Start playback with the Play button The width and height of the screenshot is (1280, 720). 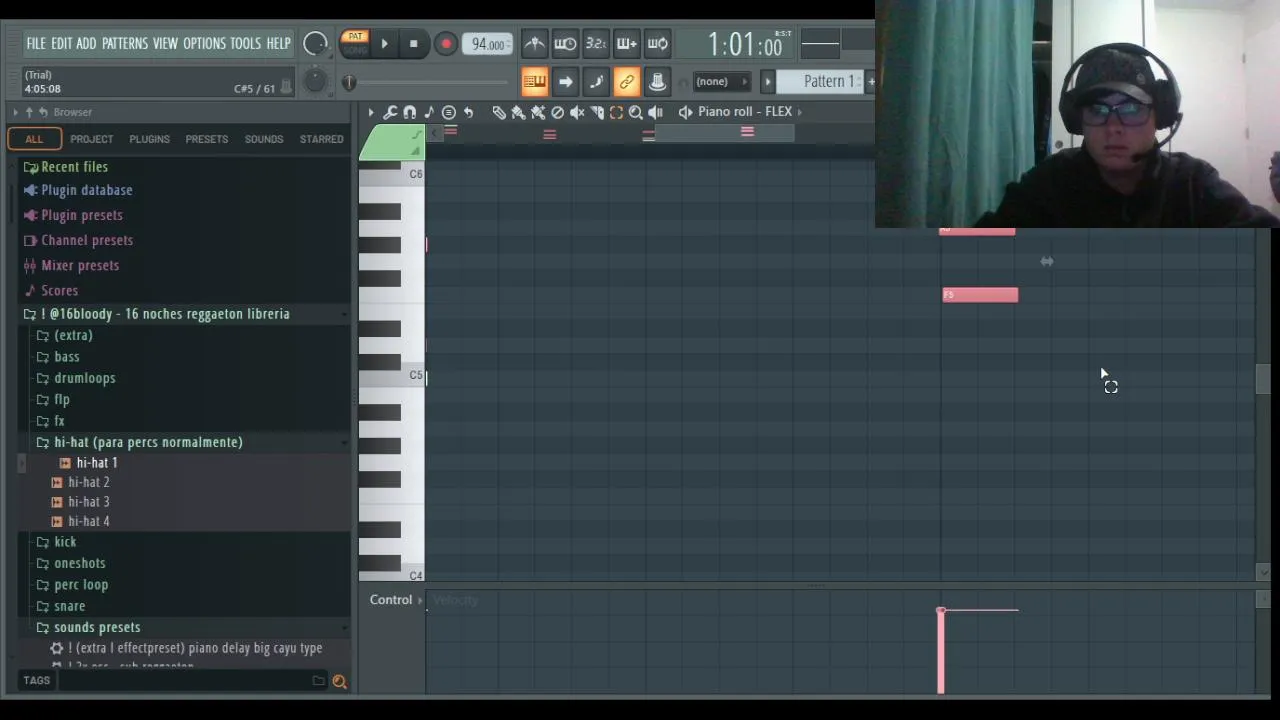(384, 44)
